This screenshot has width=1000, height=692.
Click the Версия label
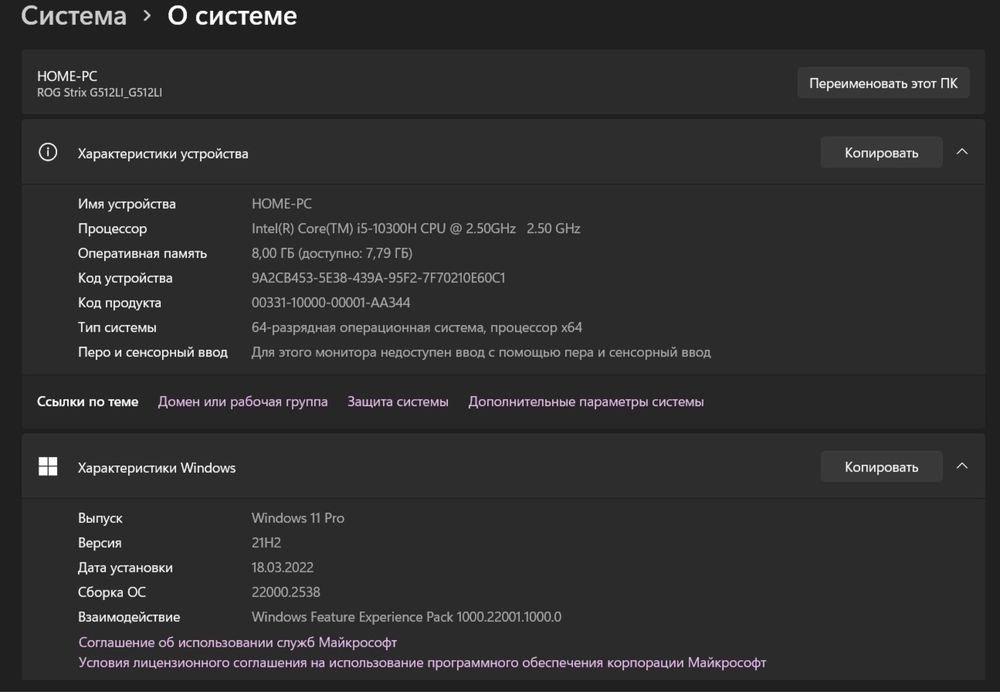(x=99, y=543)
